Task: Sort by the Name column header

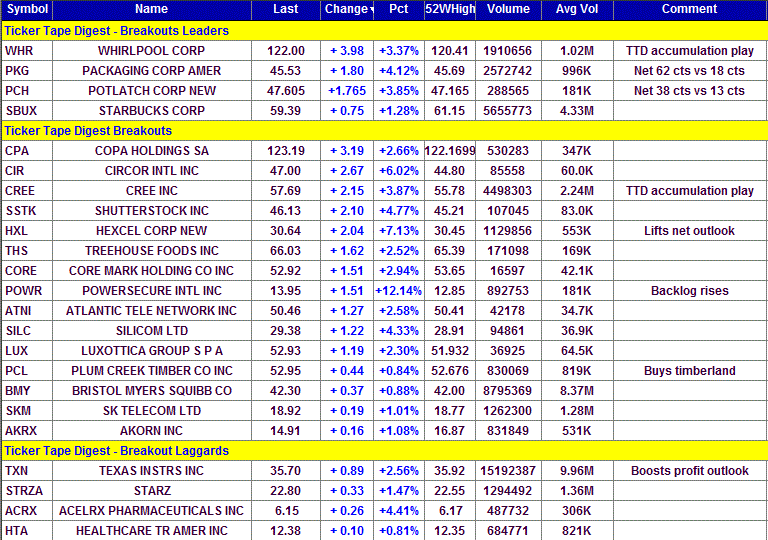Action: [152, 9]
